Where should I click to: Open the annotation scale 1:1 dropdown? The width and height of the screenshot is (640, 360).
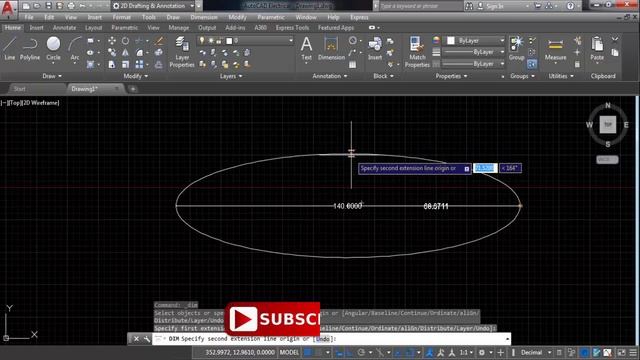click(x=466, y=352)
